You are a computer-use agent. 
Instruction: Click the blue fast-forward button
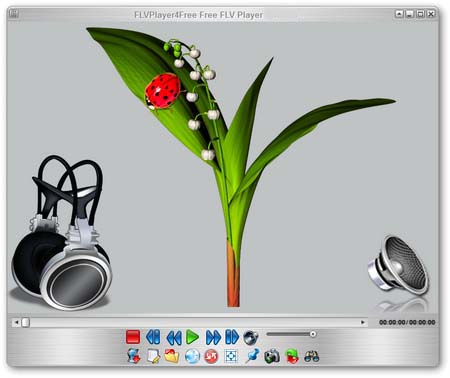[x=213, y=337]
